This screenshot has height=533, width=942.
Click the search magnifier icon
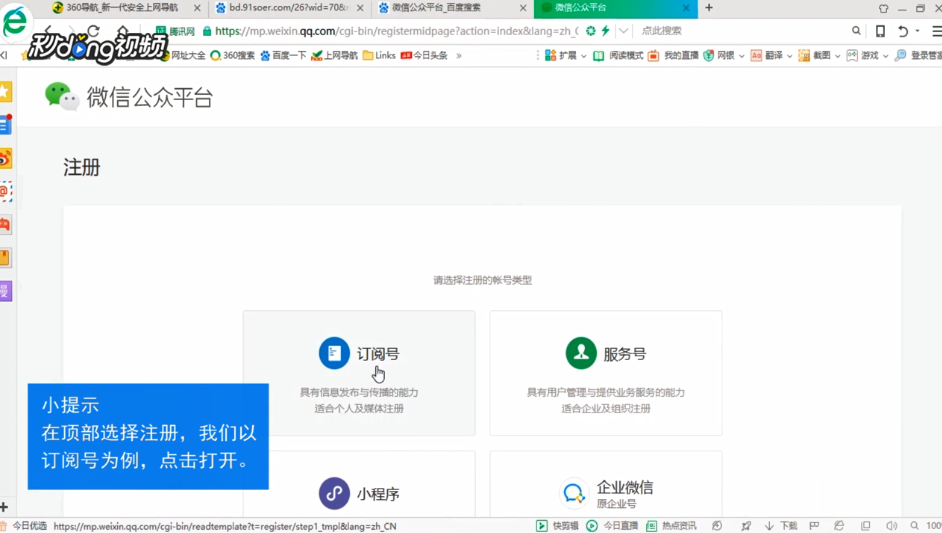(856, 31)
